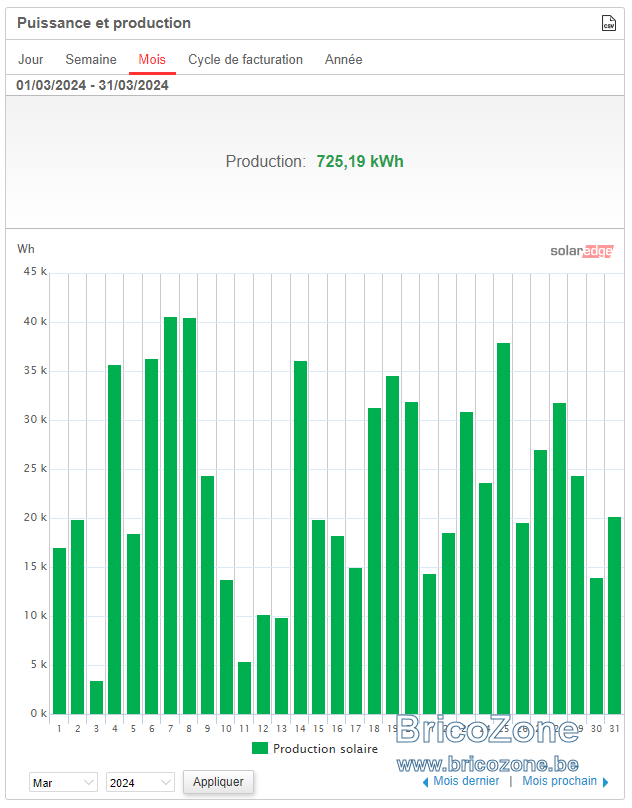Click the bar for day 31
The width and height of the screenshot is (632, 808).
tap(614, 616)
